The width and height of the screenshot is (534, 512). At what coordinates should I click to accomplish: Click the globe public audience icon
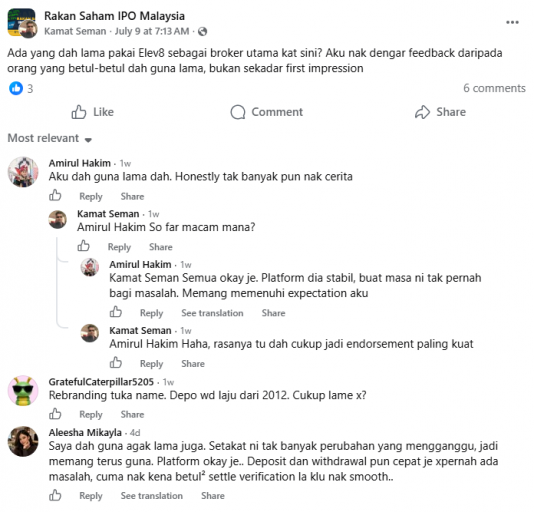(202, 31)
